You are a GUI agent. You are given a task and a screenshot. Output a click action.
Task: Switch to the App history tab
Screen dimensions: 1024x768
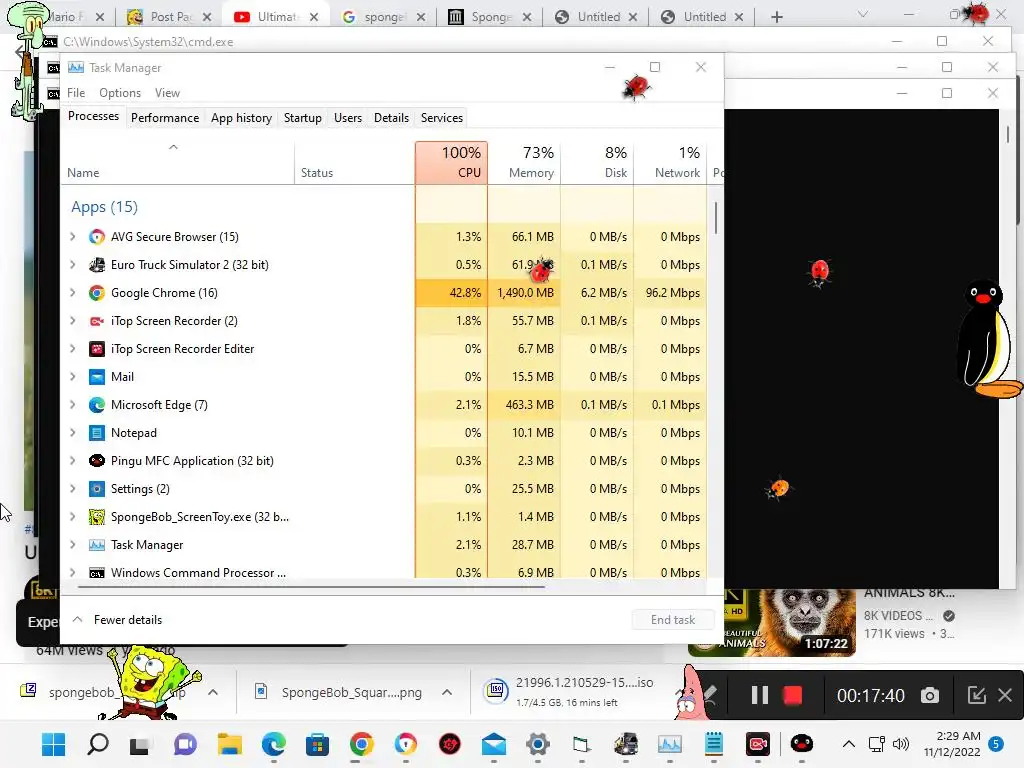(241, 118)
